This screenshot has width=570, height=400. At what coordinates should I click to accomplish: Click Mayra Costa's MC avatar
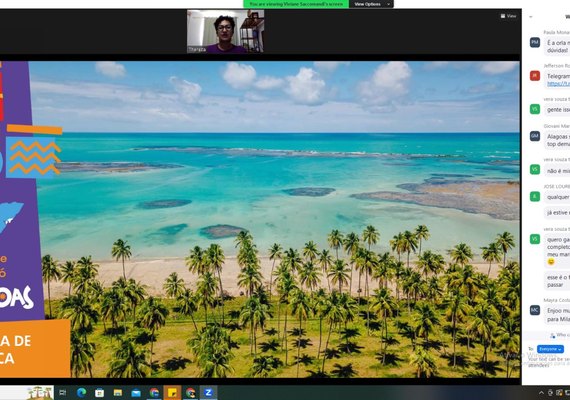coord(535,310)
